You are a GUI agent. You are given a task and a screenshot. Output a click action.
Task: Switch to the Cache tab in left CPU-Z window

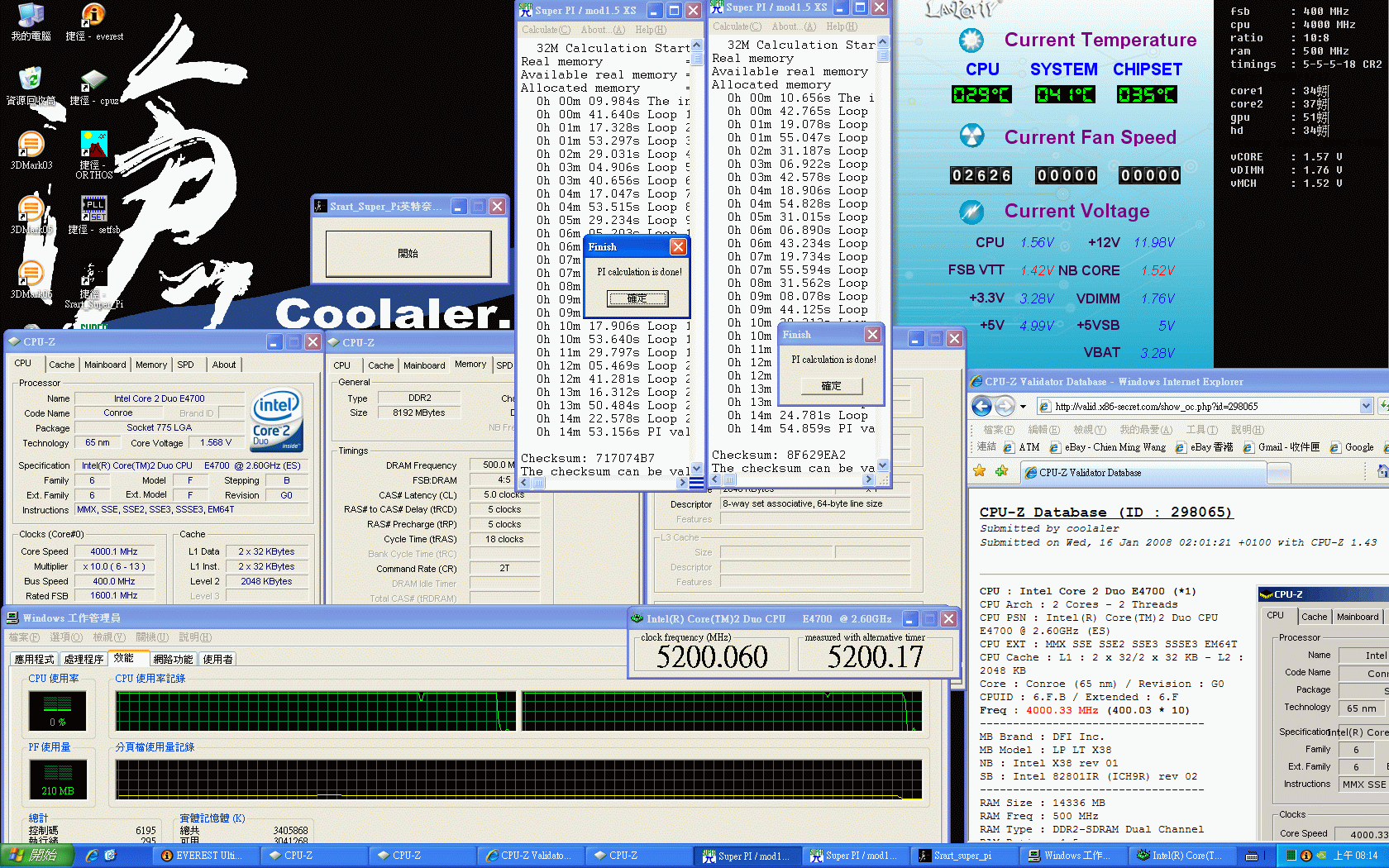pyautogui.click(x=62, y=365)
